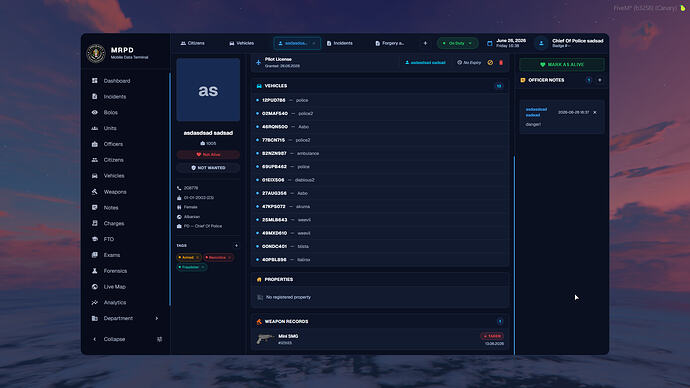Add a new officer note with plus icon
Viewport: 690px width, 388px height.
[599, 80]
